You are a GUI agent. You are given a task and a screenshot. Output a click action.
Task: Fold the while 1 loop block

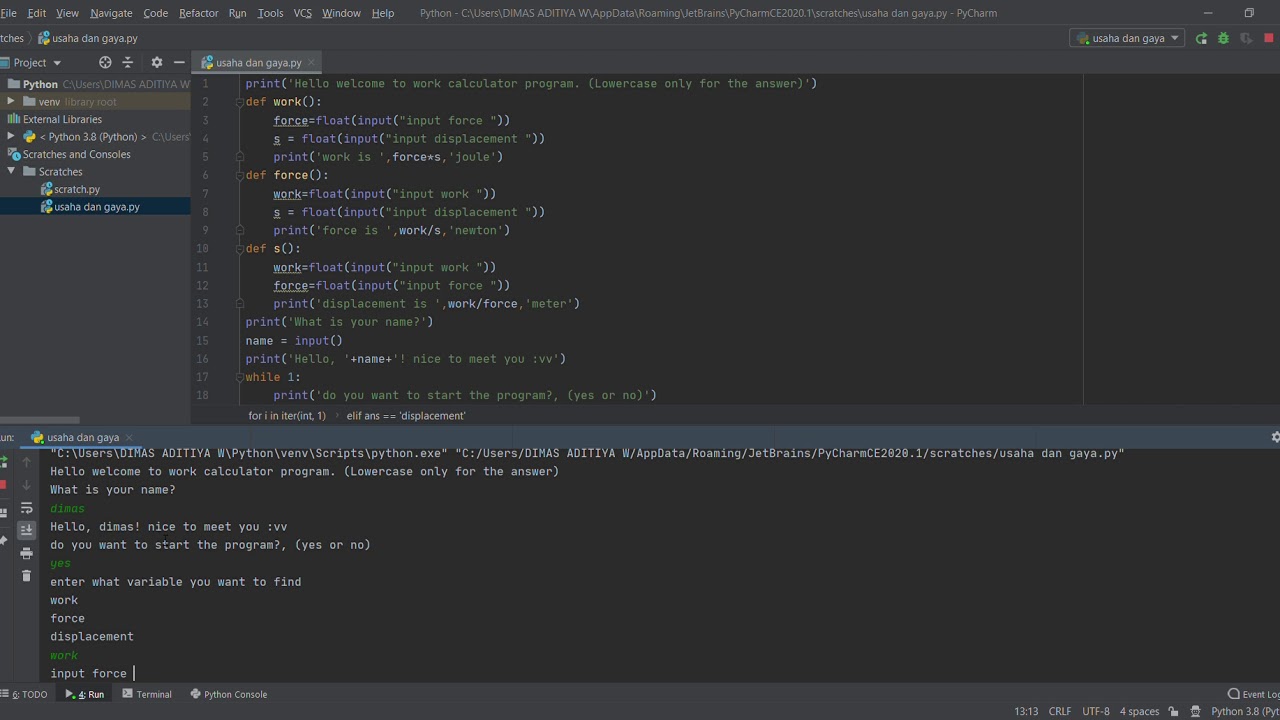[x=240, y=377]
